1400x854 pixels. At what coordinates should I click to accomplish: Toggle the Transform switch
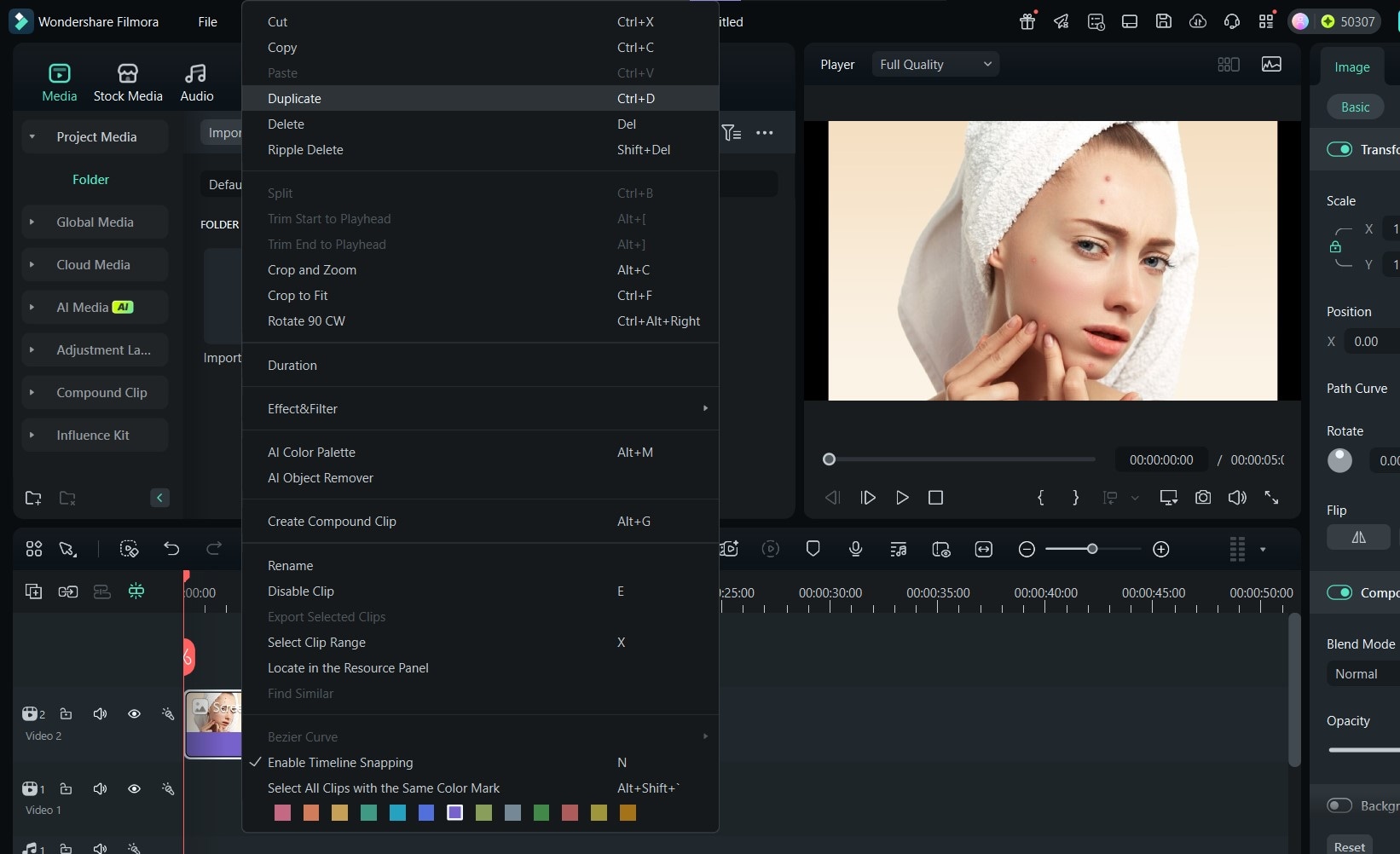pyautogui.click(x=1339, y=149)
